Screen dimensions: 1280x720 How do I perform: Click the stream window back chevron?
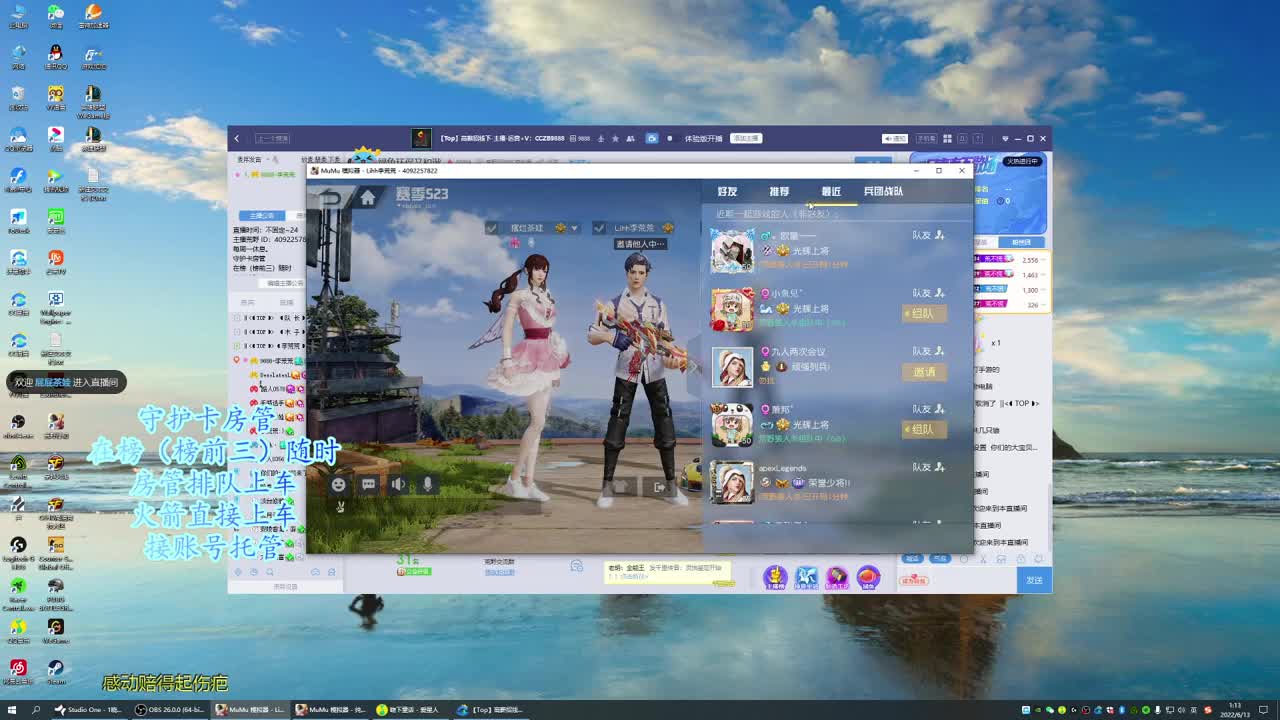(x=237, y=139)
